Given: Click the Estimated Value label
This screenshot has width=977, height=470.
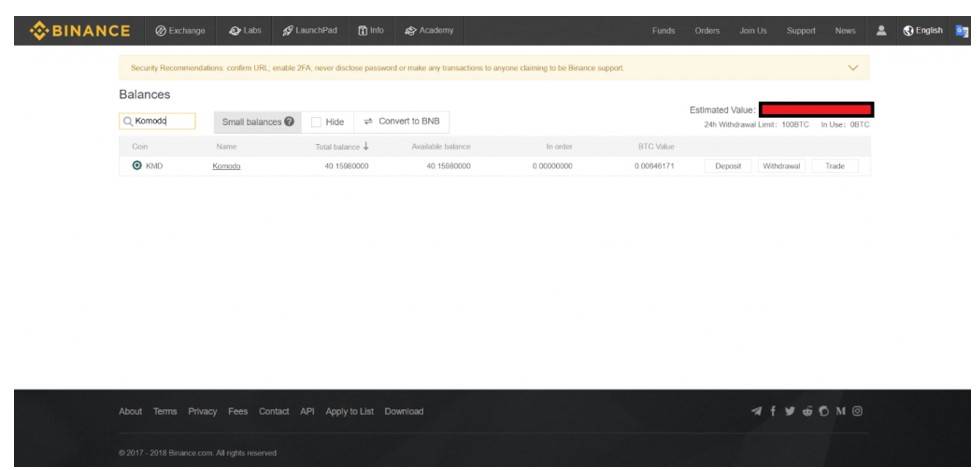Looking at the screenshot, I should (723, 110).
